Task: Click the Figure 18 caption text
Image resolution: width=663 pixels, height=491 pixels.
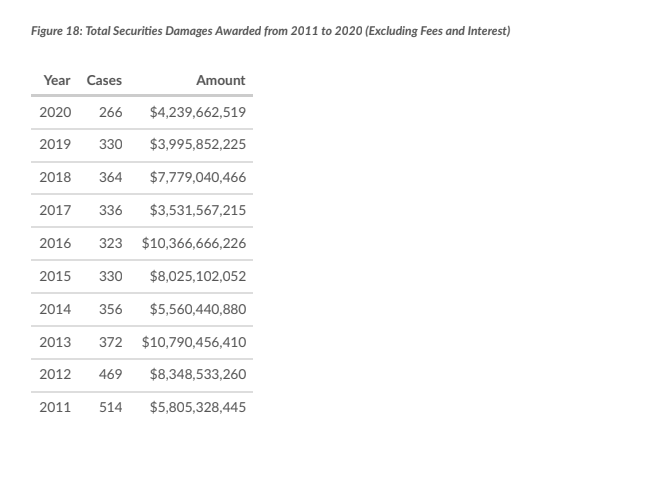Action: click(270, 32)
